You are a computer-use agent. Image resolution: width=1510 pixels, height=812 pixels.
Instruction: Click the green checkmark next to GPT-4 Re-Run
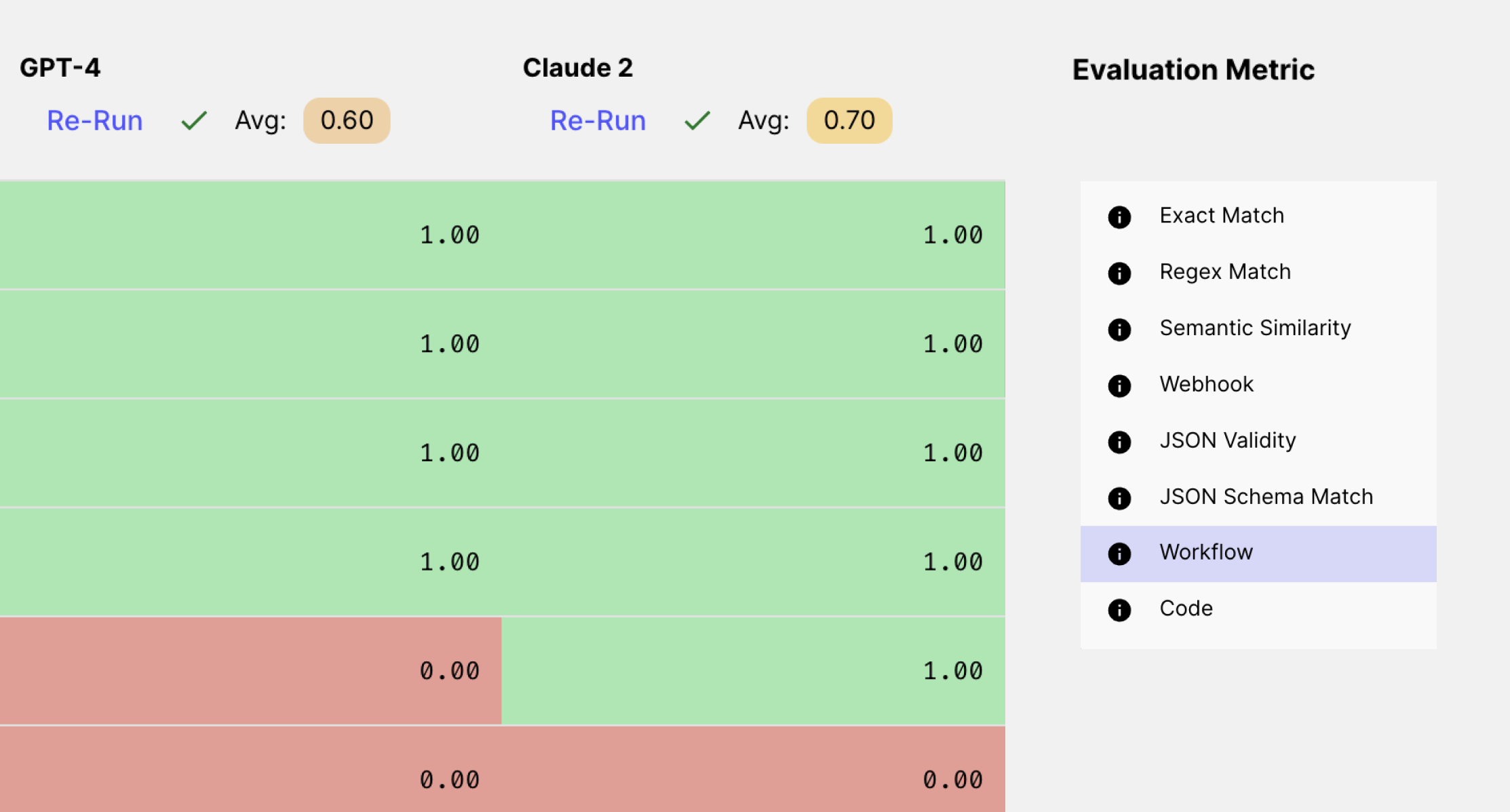[x=194, y=121]
